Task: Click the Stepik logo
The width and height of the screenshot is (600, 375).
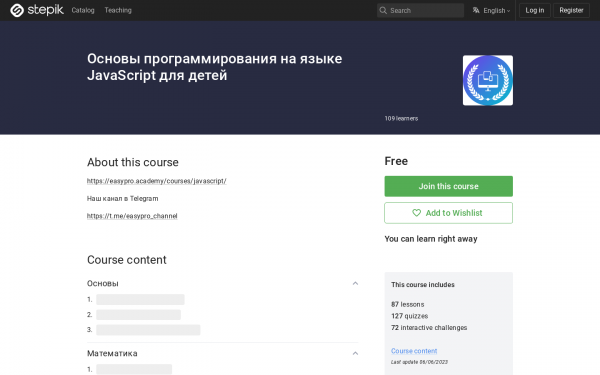Action: (x=37, y=10)
